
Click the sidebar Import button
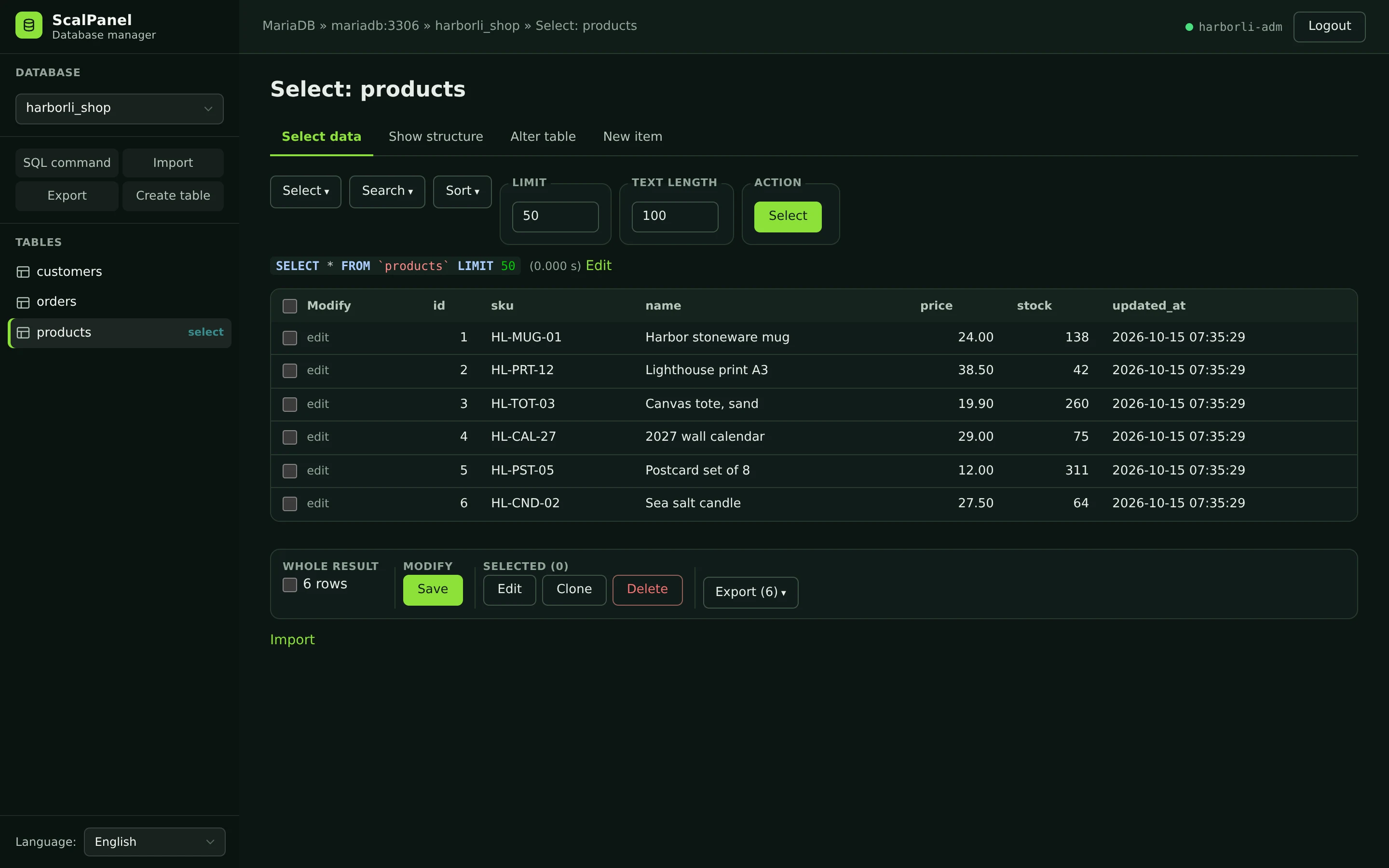(x=173, y=163)
